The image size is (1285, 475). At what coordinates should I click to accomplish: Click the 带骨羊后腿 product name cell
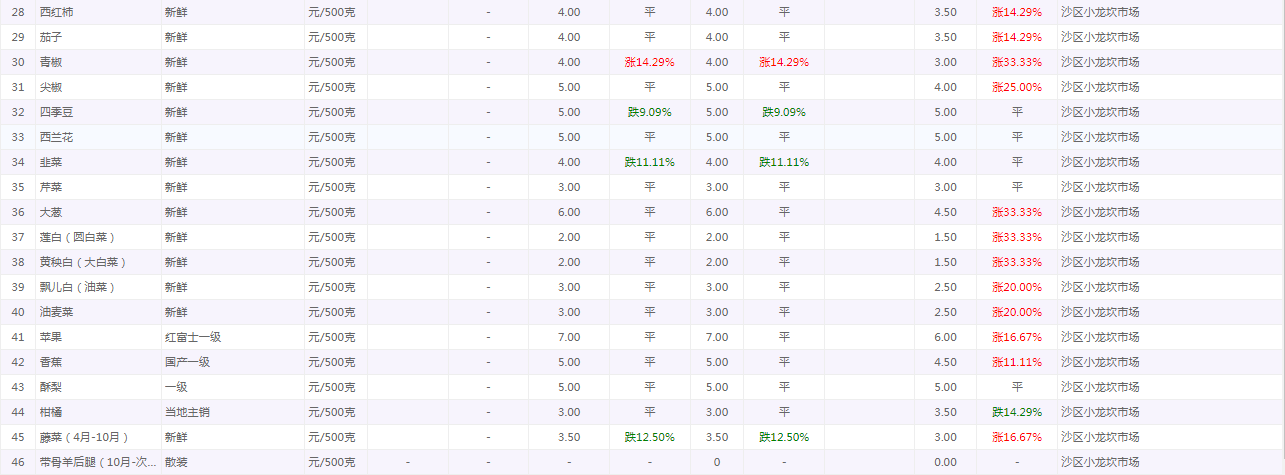click(x=97, y=462)
